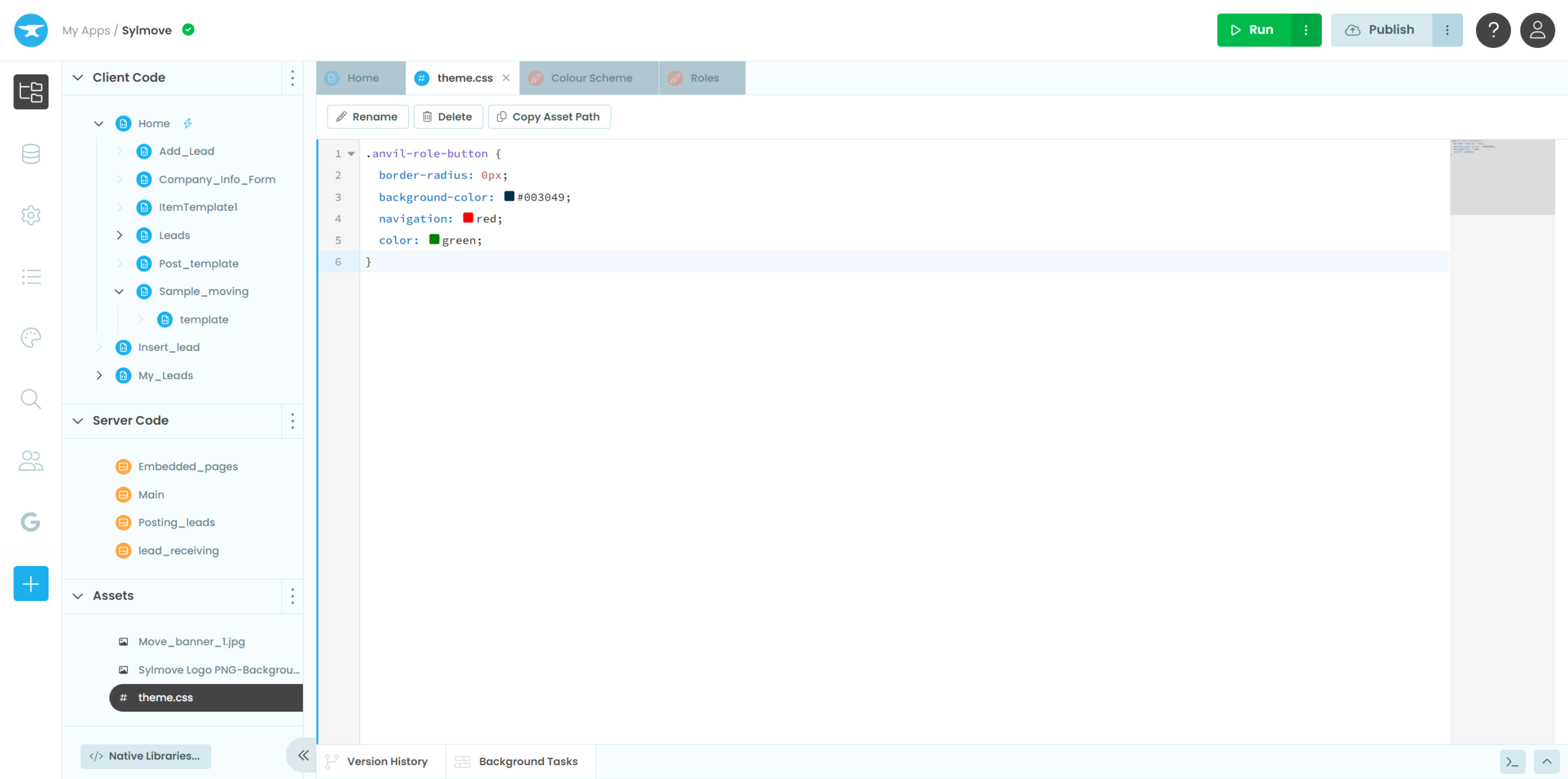
Task: Open Server Code three-dot menu
Action: [x=292, y=420]
